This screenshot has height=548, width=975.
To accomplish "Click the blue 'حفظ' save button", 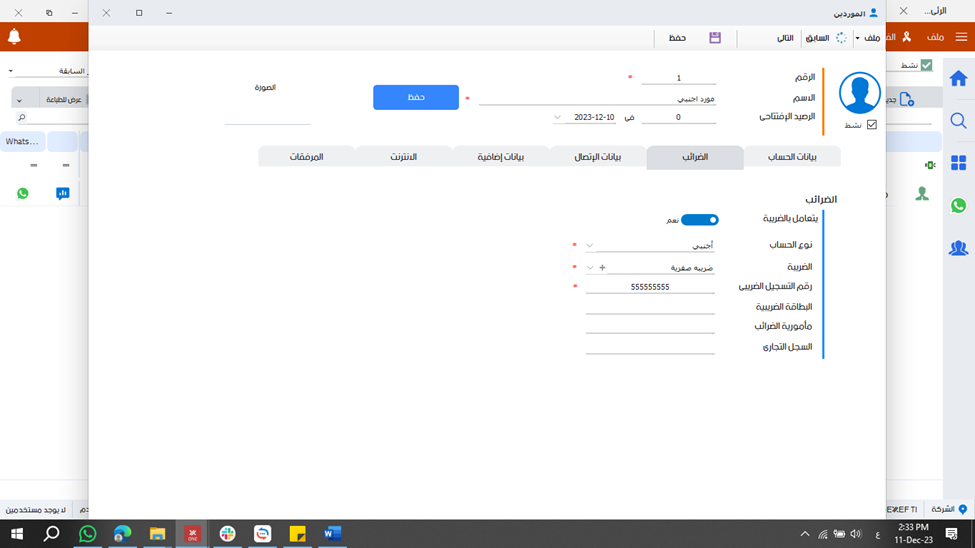I will click(x=415, y=97).
